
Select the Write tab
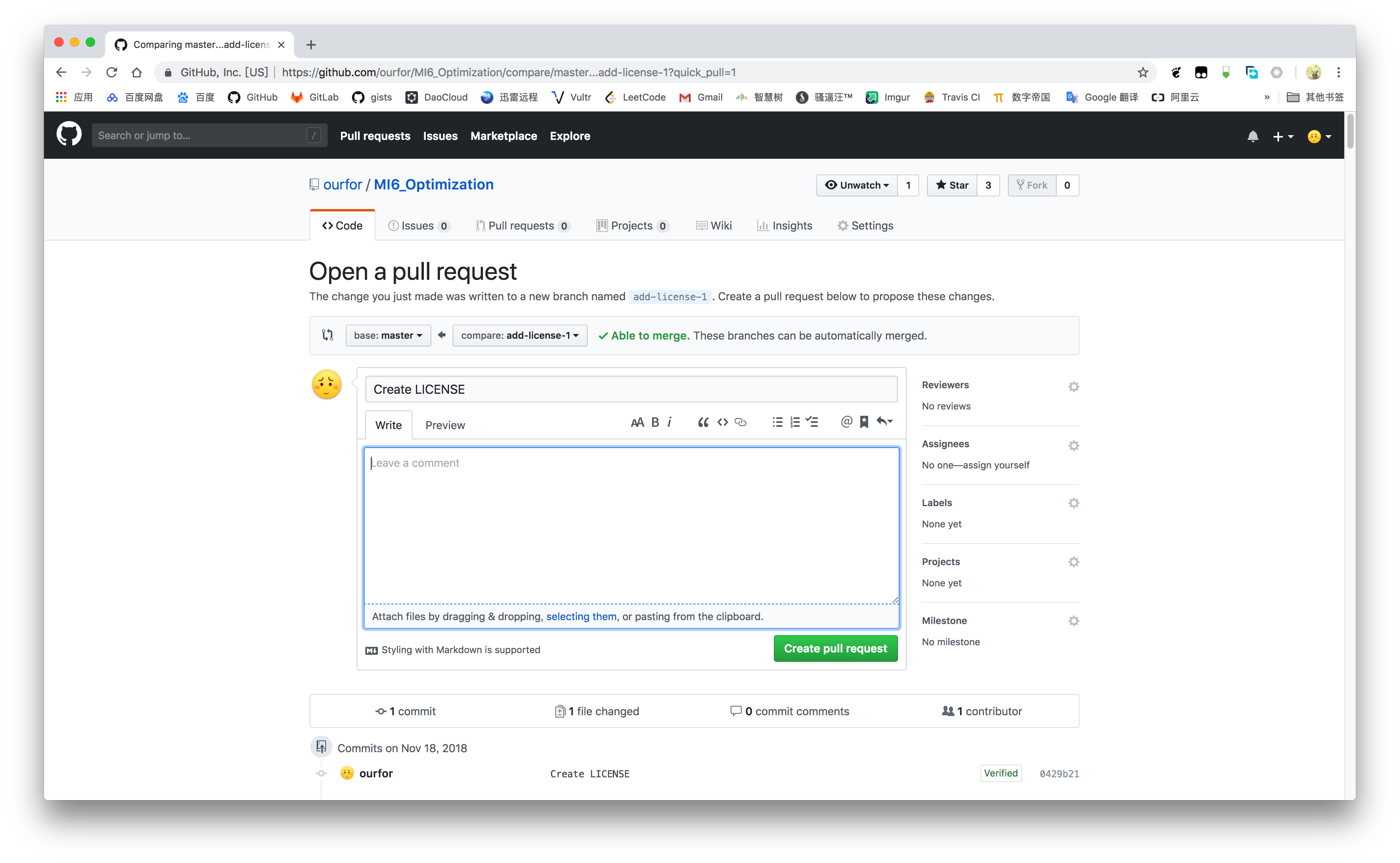coord(388,425)
